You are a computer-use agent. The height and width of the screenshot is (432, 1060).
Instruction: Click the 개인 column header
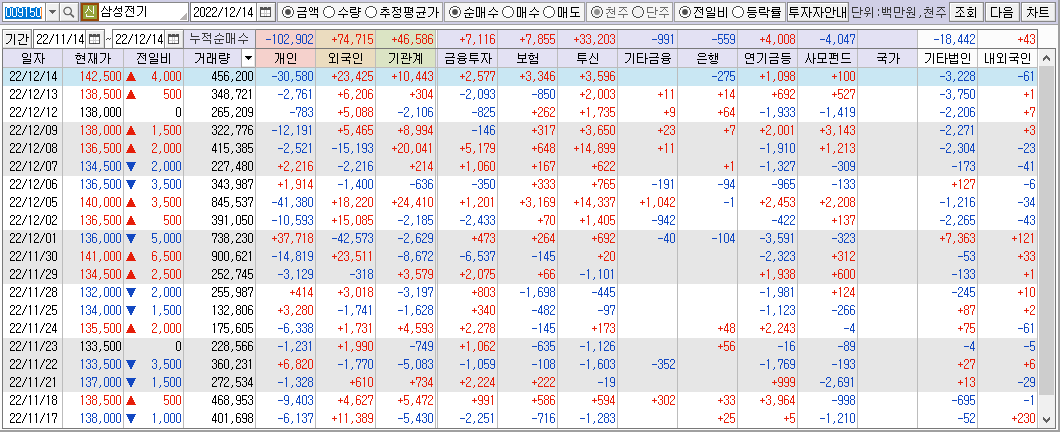(286, 59)
